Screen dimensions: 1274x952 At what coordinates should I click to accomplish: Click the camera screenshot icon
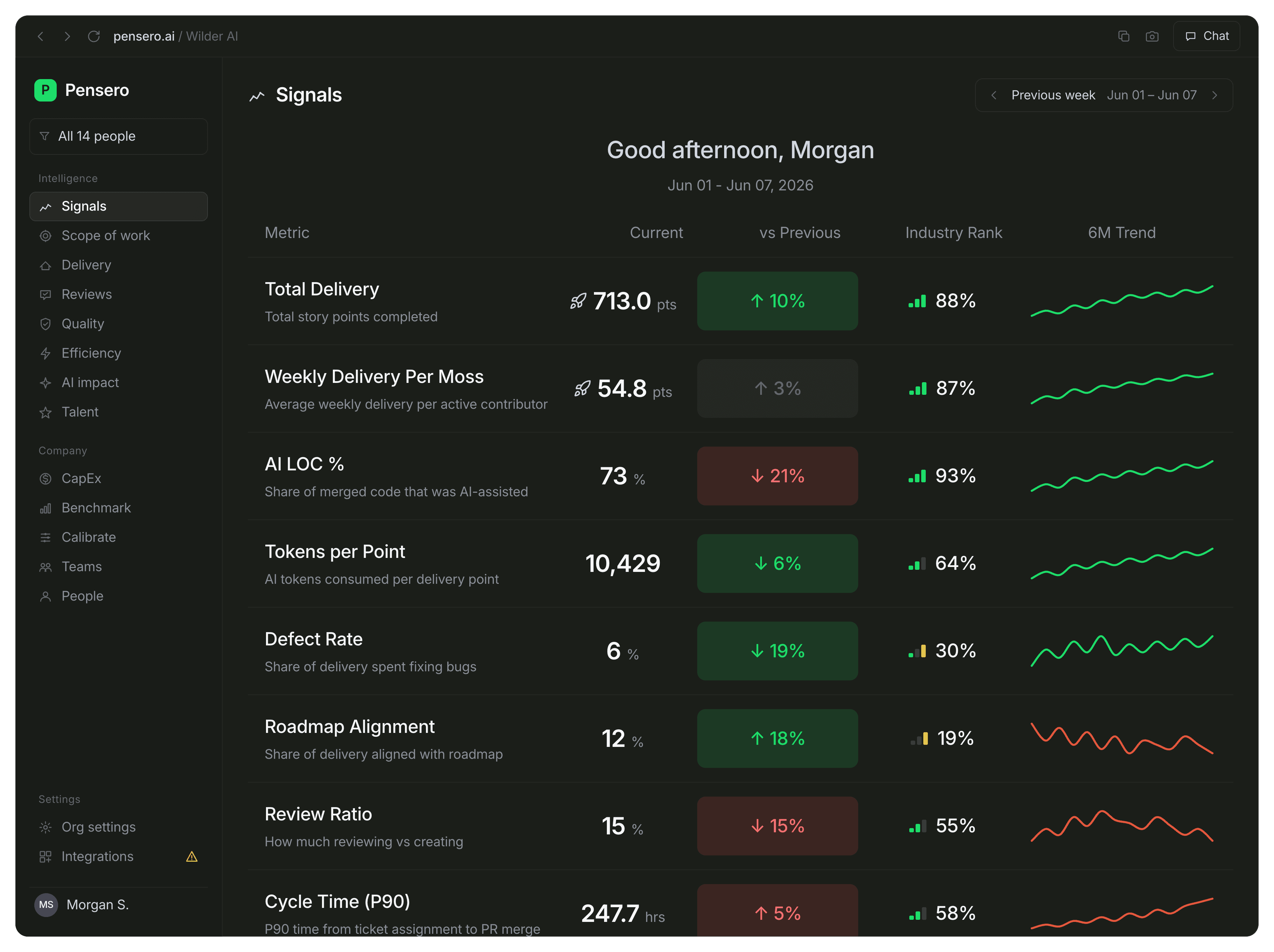click(x=1152, y=36)
